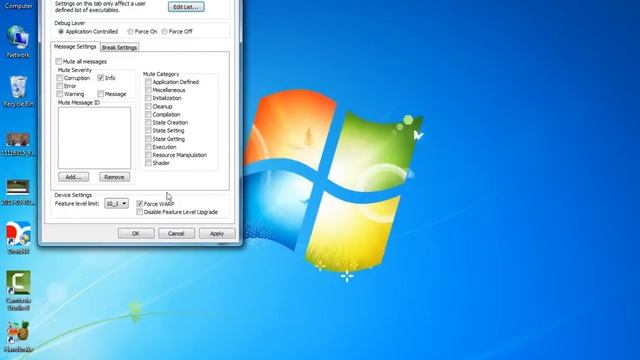This screenshot has width=640, height=360.
Task: Enable Mute all messages checkbox
Action: point(59,62)
